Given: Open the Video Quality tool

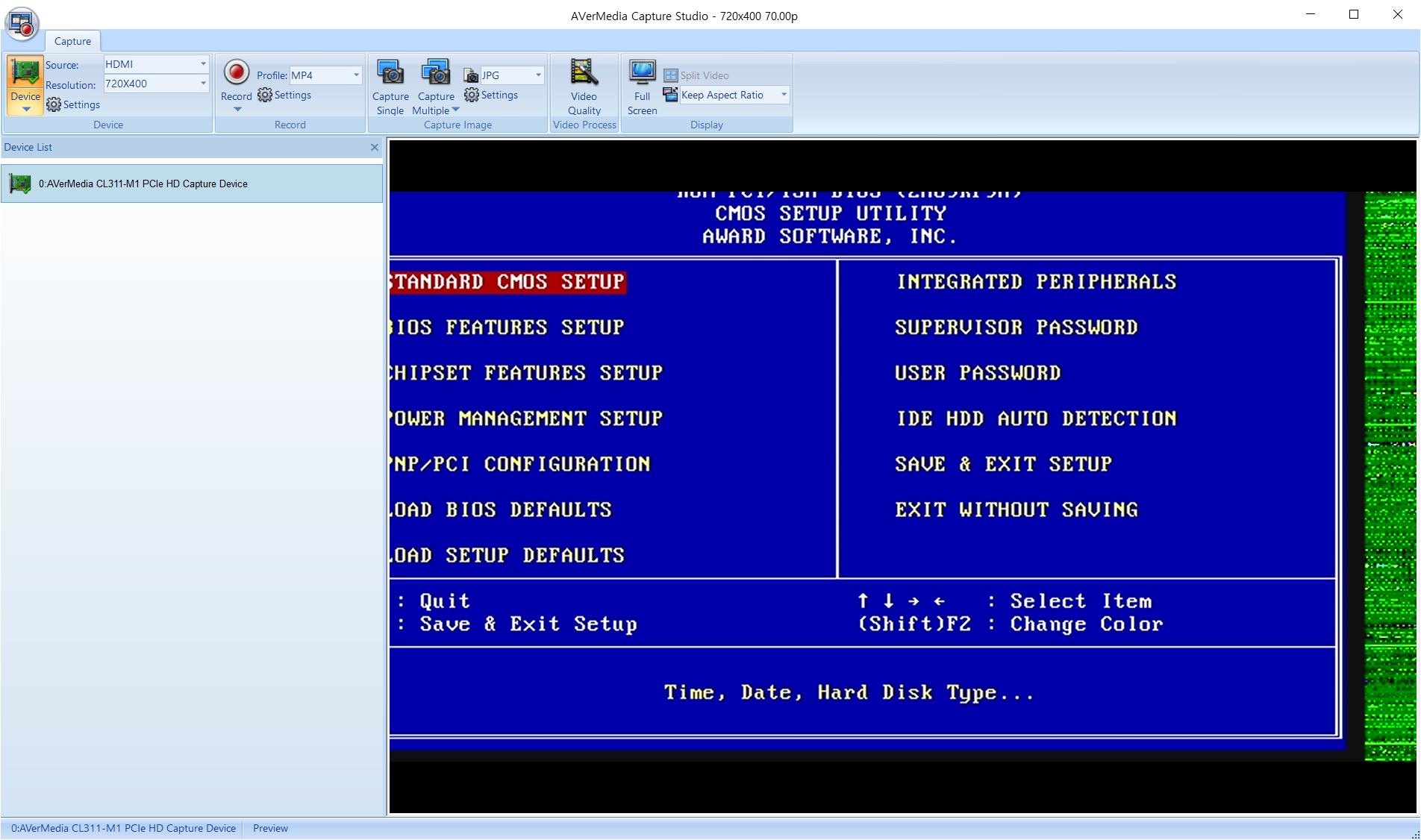Looking at the screenshot, I should (584, 87).
